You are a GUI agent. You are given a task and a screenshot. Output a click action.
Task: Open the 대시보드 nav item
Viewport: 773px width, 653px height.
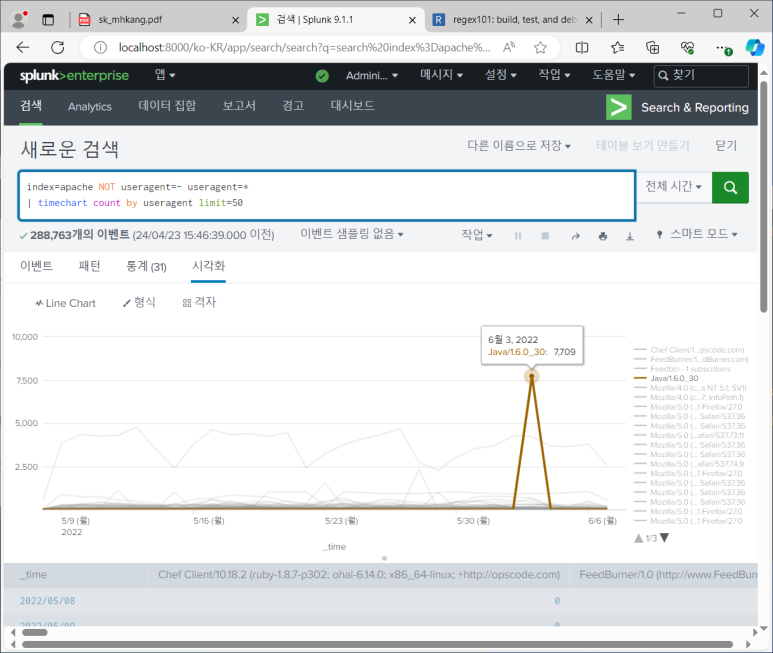[352, 106]
